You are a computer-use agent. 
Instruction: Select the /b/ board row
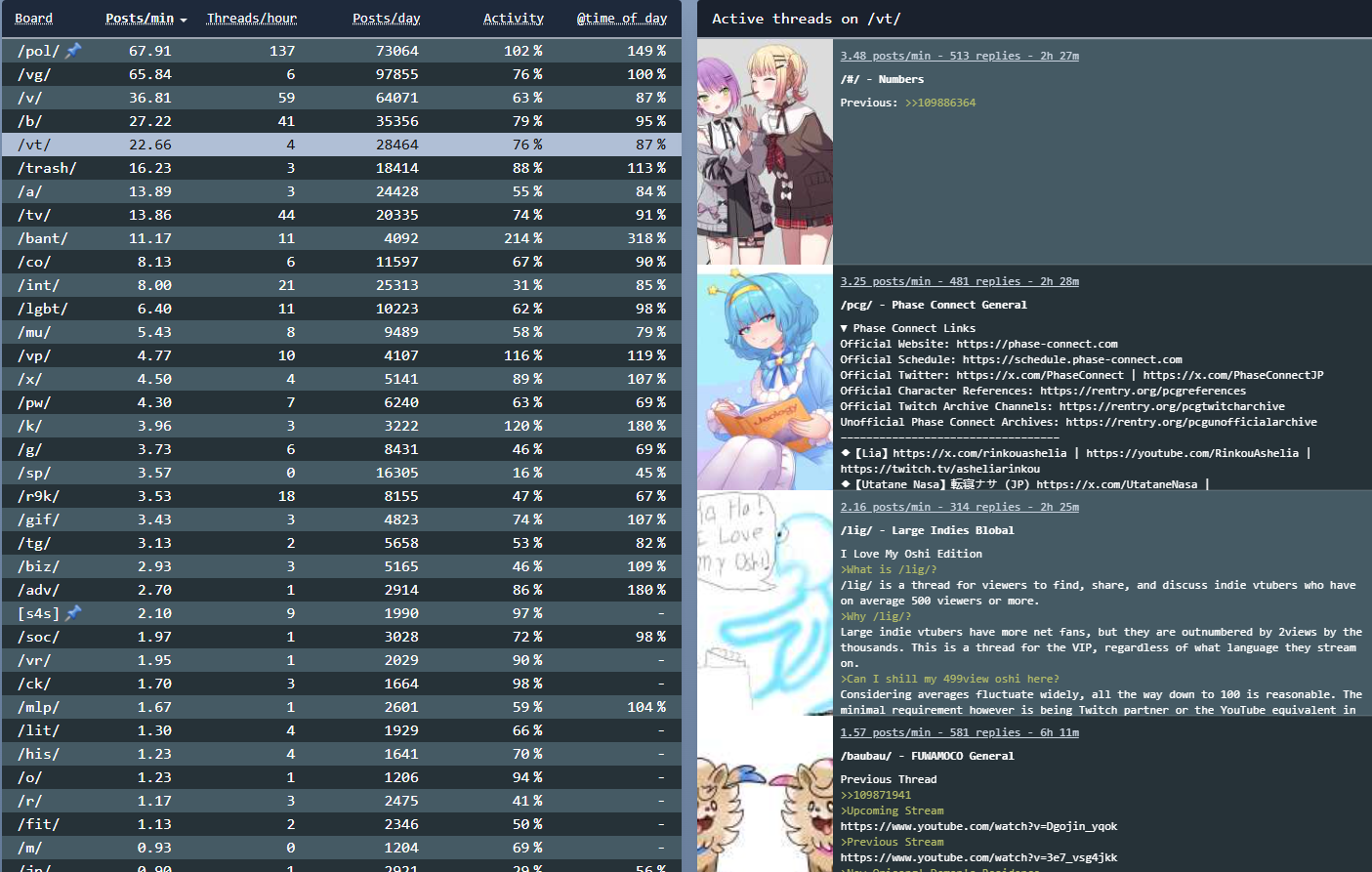tap(342, 121)
